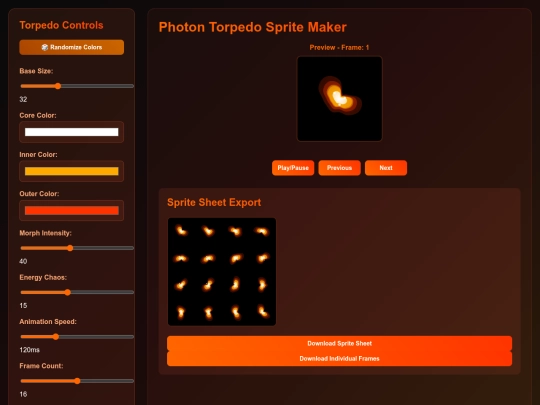
Task: Click the Photon Torpedo Sprite Maker title
Action: pyautogui.click(x=252, y=27)
